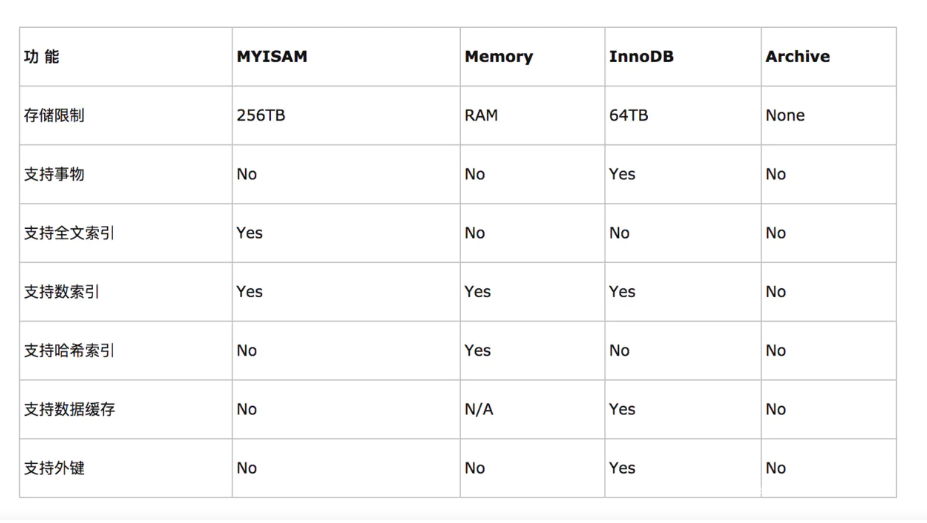Click InnoDB's Yes in 支持外键 row

[622, 468]
